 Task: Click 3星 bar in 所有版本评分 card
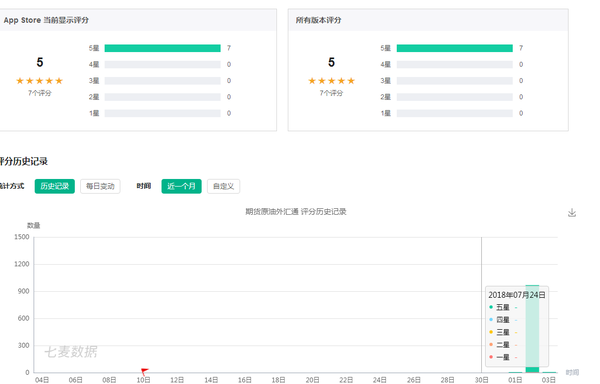[x=455, y=81]
